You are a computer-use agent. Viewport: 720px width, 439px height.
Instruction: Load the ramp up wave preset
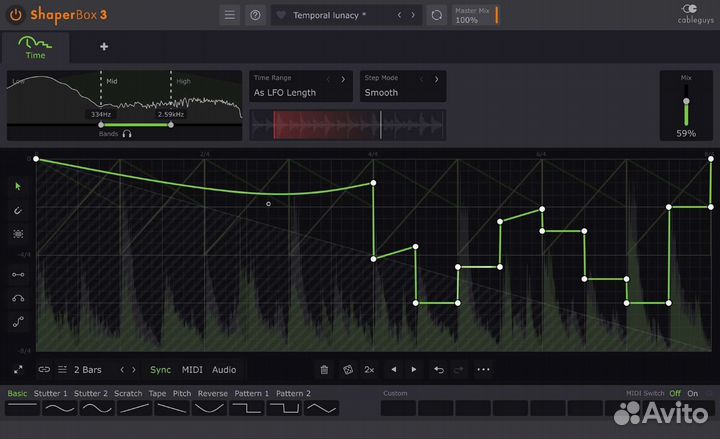135,408
